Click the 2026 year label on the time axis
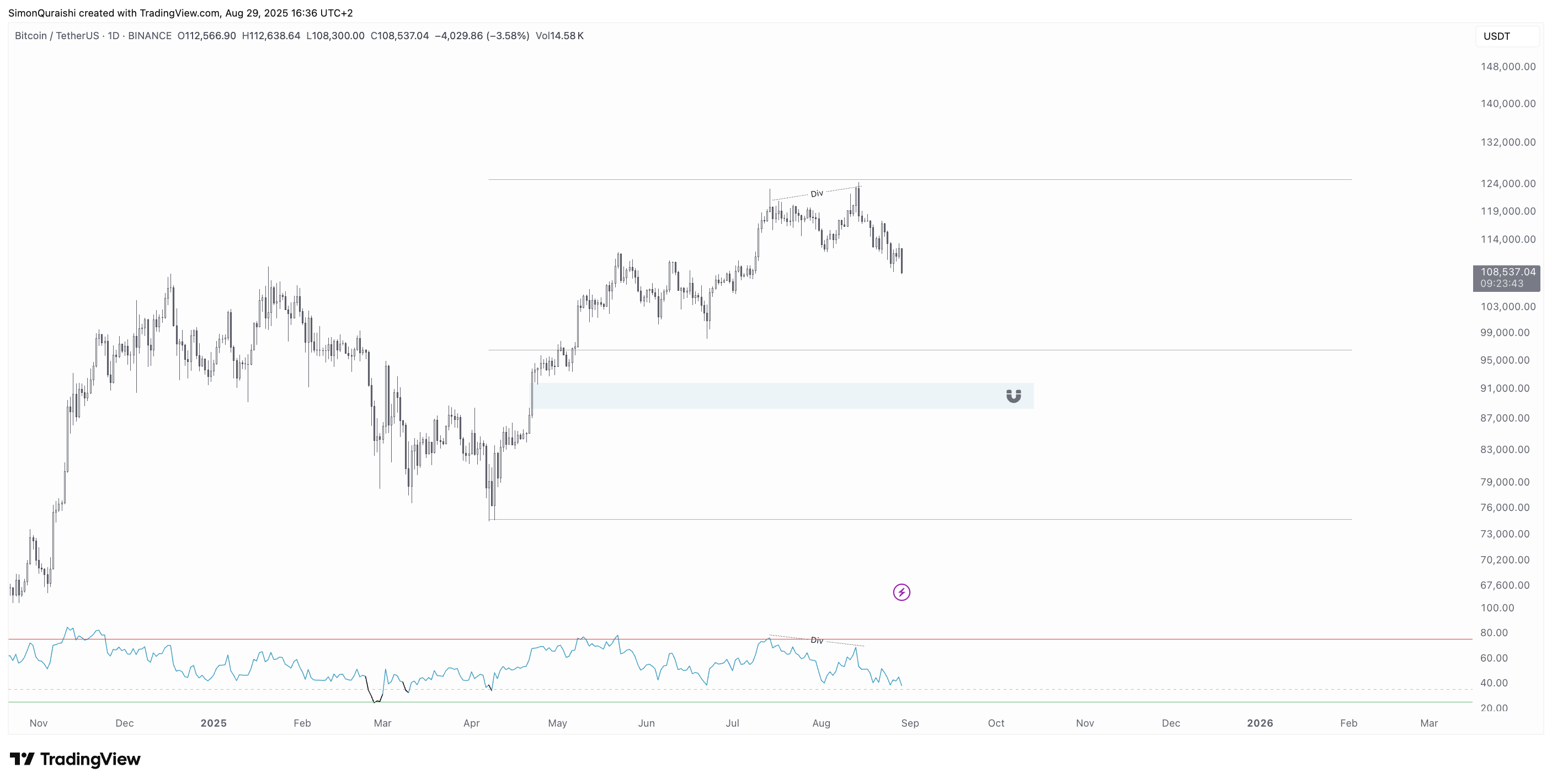The height and width of the screenshot is (784, 1552). click(x=1260, y=723)
